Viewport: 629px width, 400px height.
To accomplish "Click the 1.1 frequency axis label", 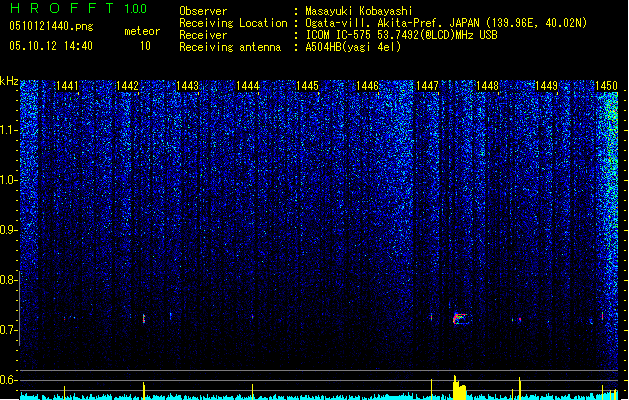I will pos(8,130).
